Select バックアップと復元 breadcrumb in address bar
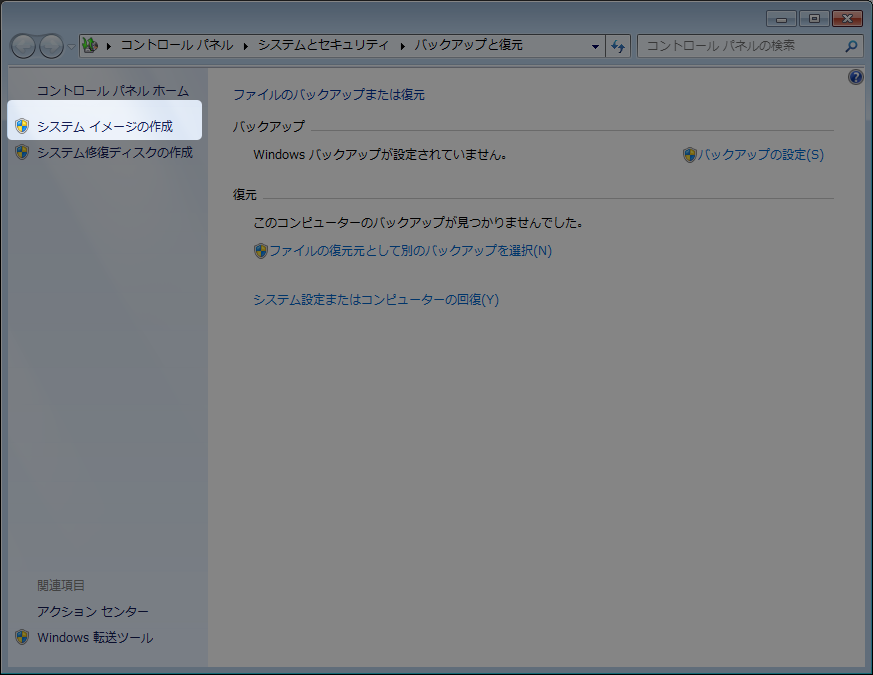 [468, 45]
